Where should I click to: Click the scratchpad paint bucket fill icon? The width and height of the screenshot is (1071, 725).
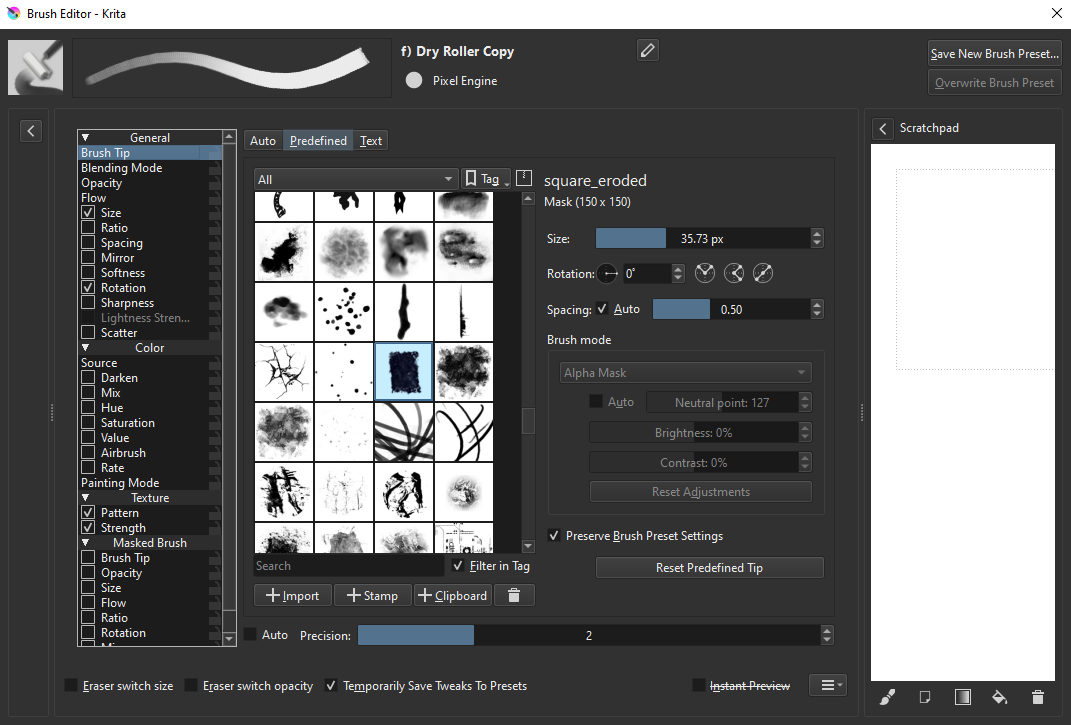click(999, 697)
